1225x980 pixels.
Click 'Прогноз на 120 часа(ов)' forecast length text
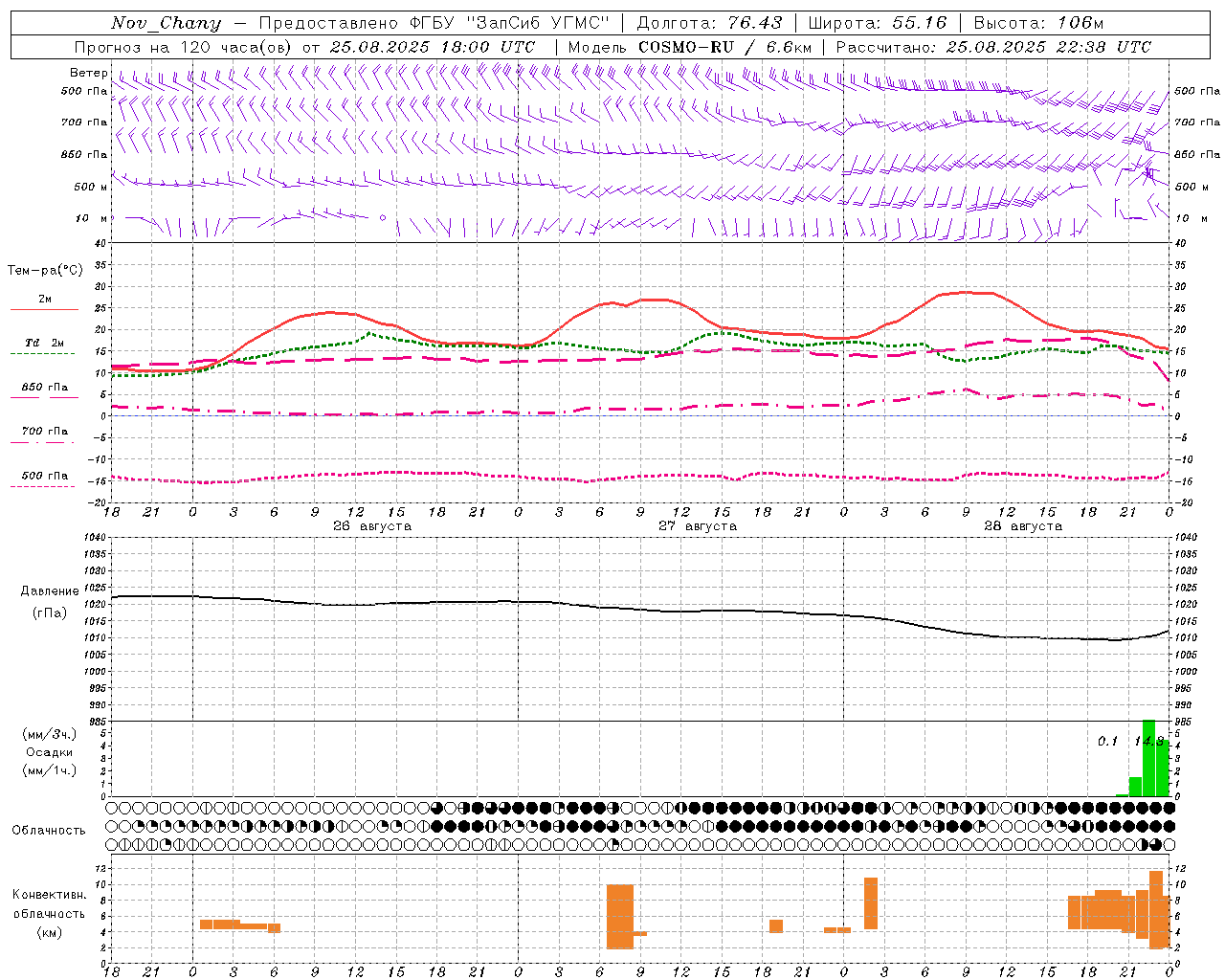(x=184, y=47)
